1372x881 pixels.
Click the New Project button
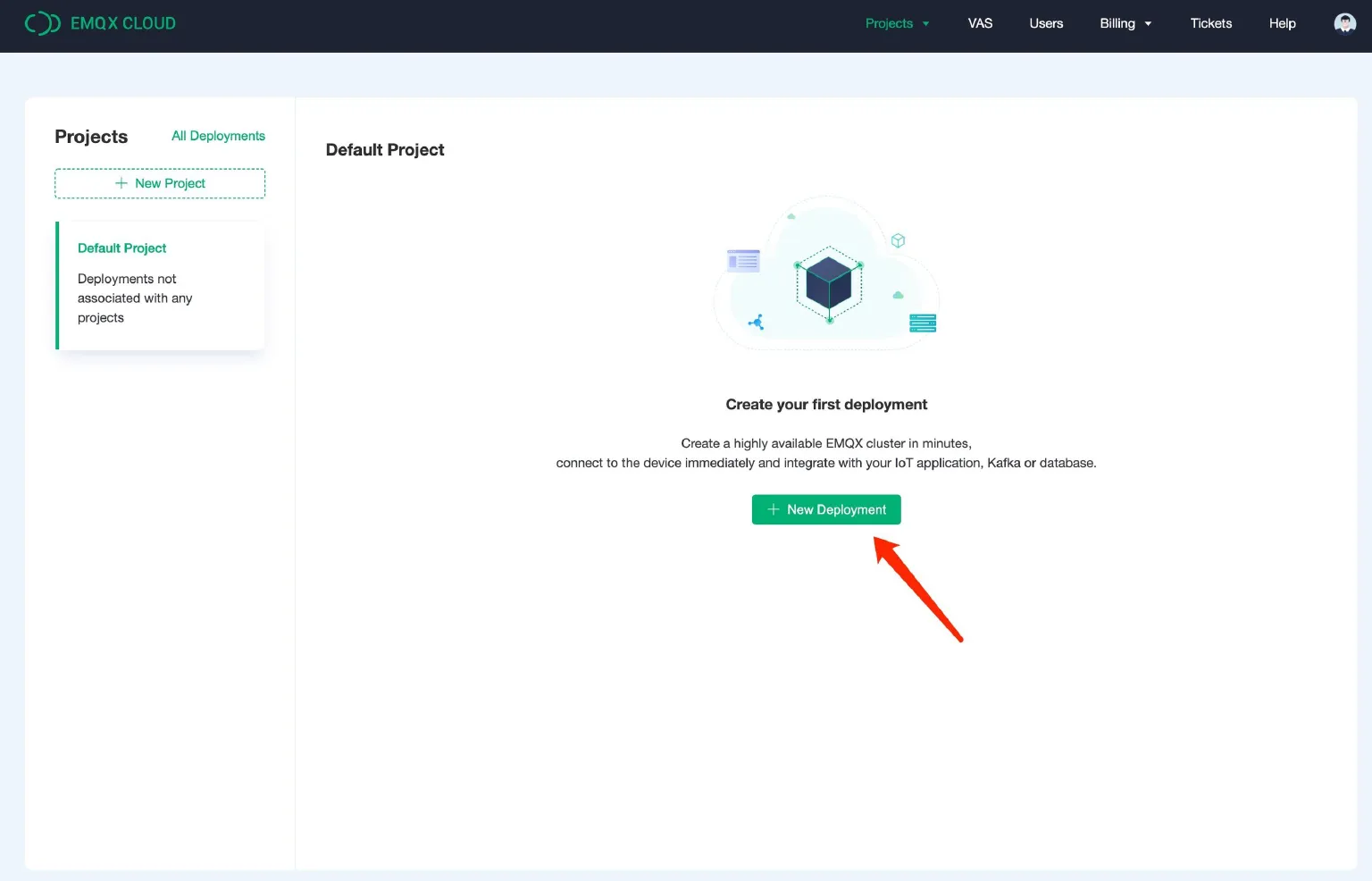click(x=160, y=182)
